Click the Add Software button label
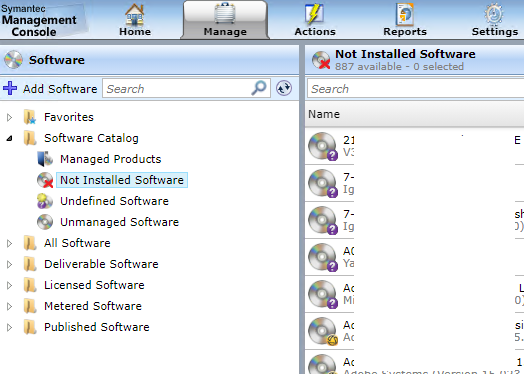 coord(60,89)
